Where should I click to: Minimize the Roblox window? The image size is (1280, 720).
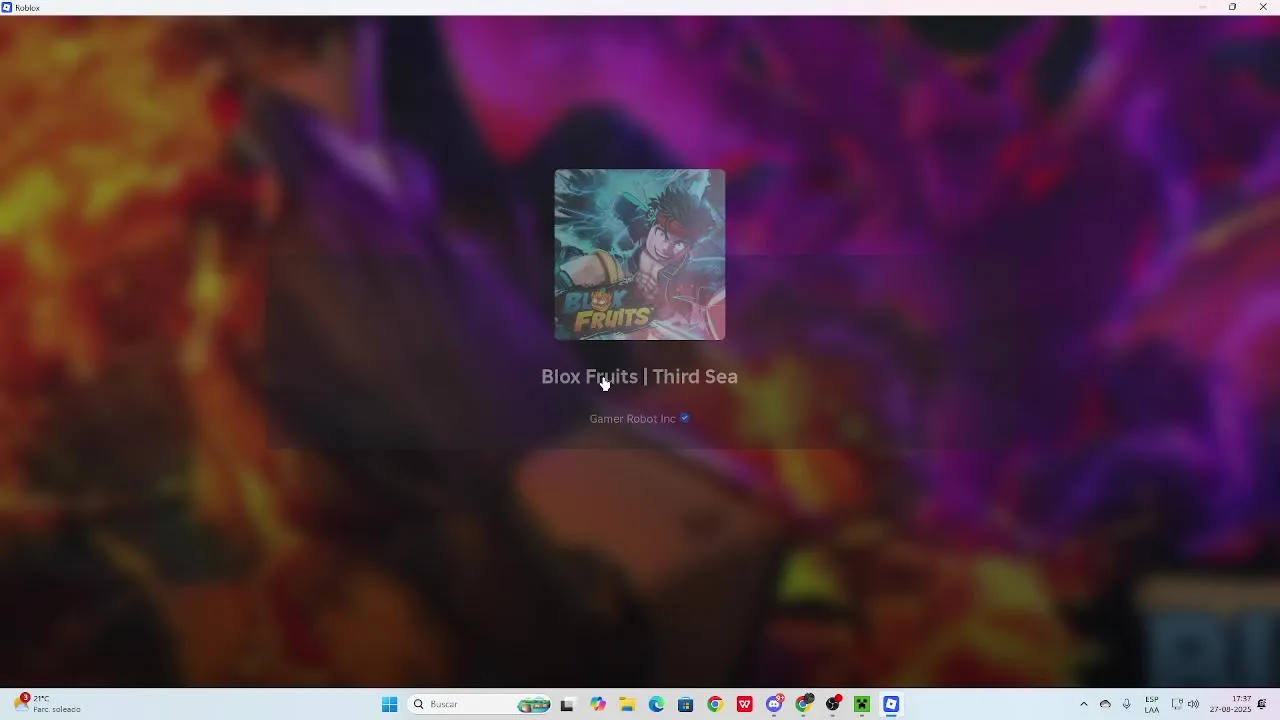click(x=1202, y=7)
